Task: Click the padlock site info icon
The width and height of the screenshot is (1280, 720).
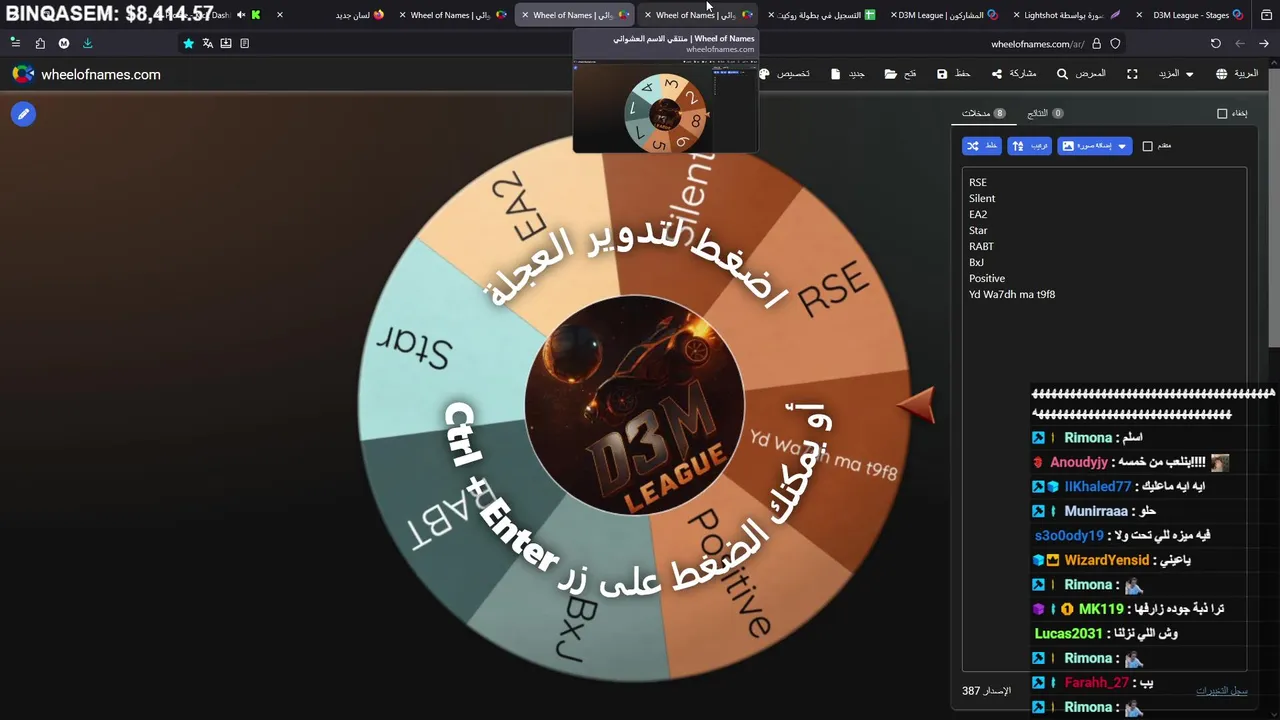Action: click(1096, 43)
